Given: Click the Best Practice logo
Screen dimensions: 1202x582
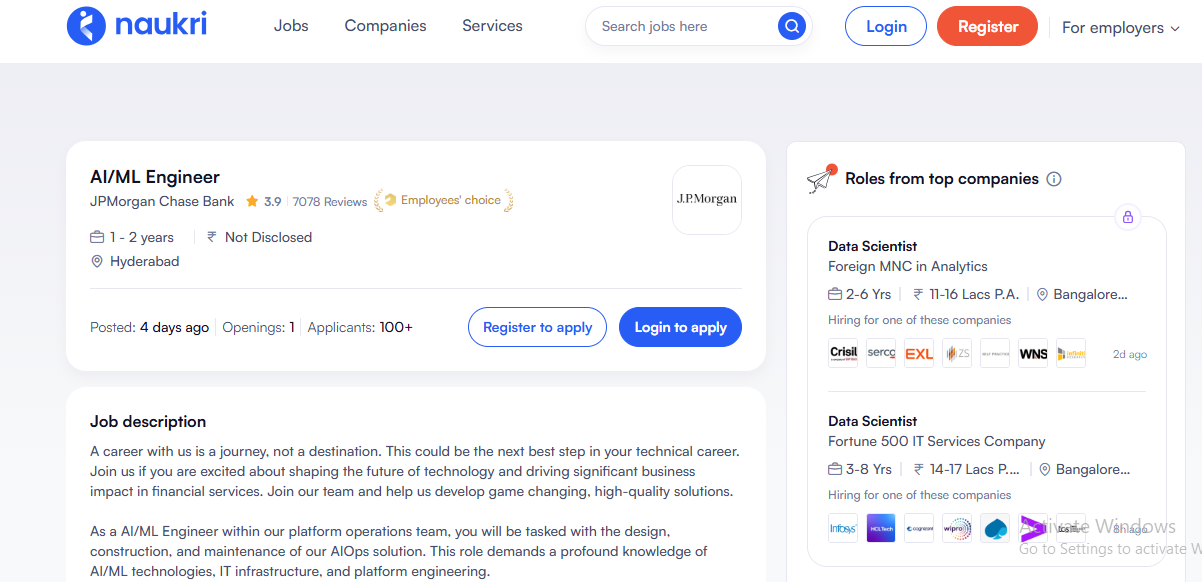Looking at the screenshot, I should pos(995,353).
